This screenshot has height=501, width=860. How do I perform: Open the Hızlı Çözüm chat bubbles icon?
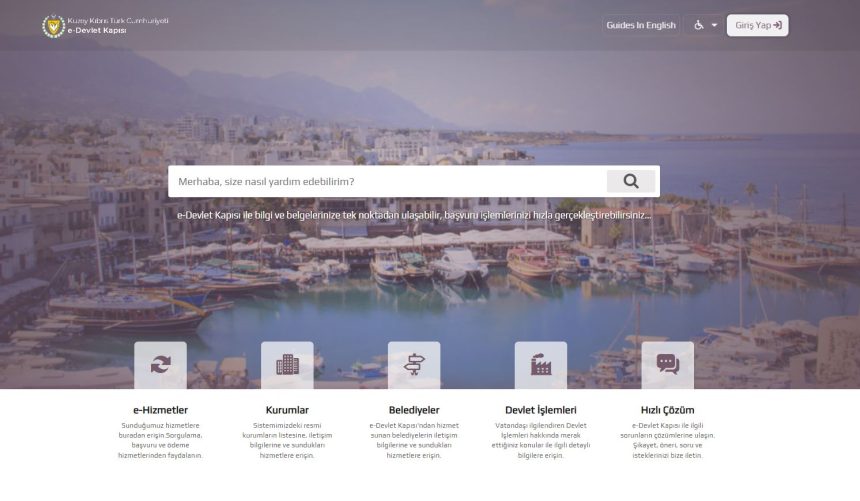point(667,365)
